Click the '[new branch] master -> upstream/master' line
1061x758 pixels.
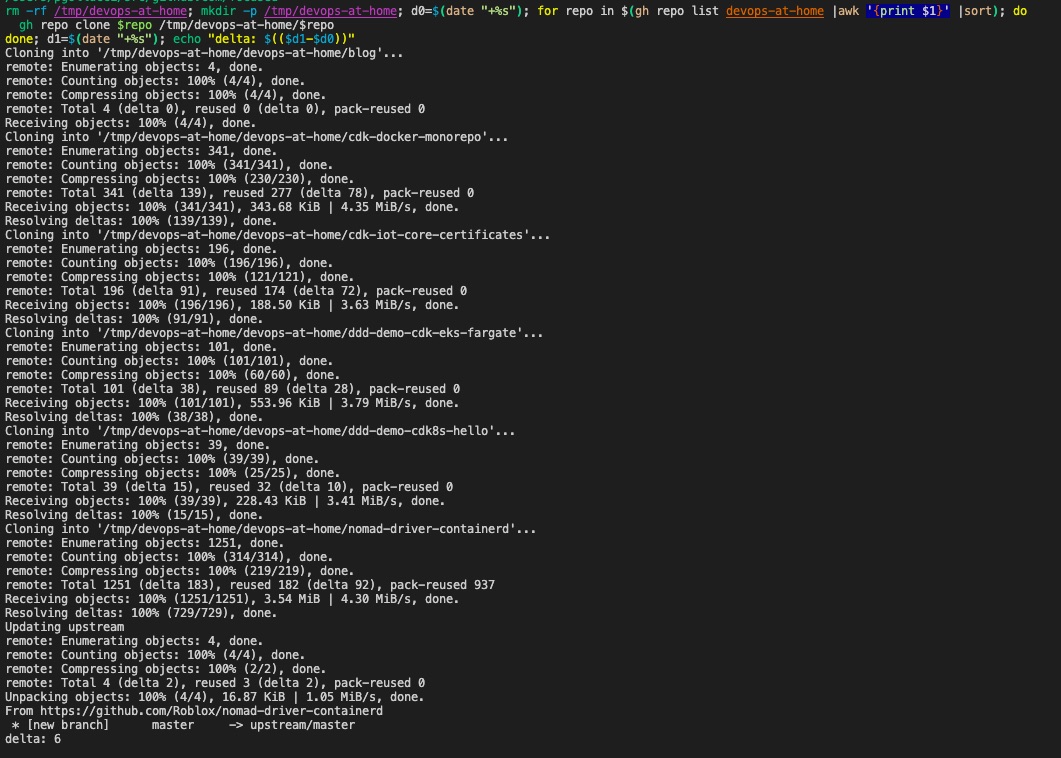pos(183,725)
